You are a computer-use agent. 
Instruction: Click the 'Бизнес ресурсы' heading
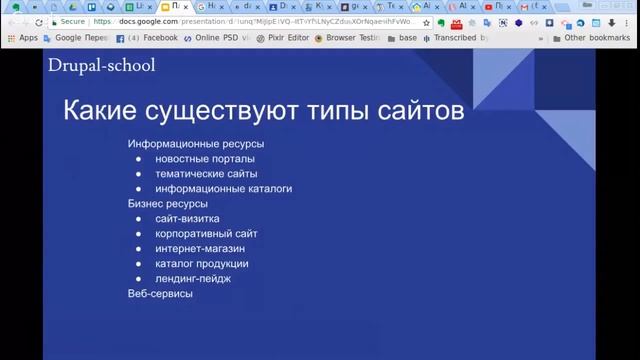[168, 204]
